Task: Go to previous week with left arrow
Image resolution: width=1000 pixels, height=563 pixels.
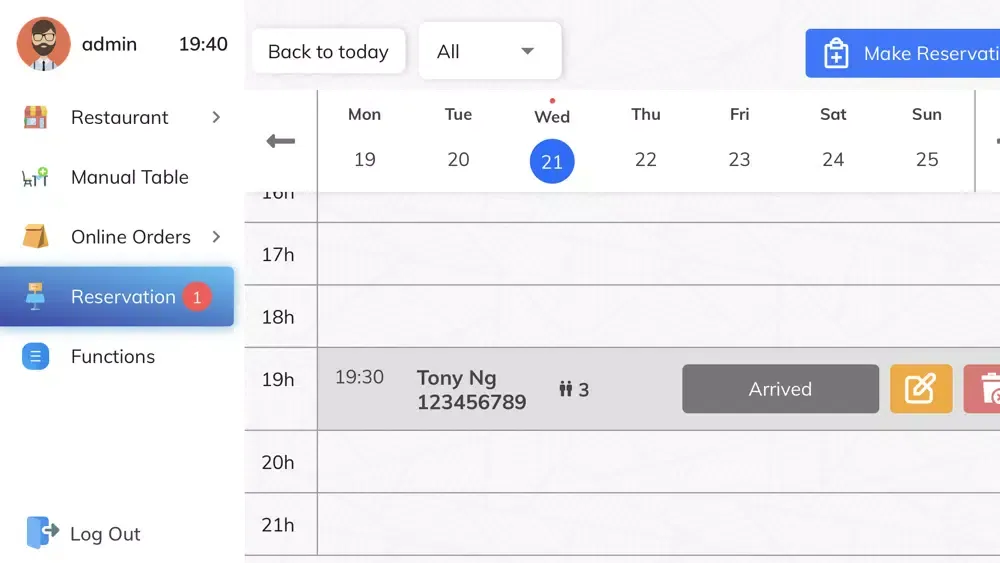Action: coord(281,141)
